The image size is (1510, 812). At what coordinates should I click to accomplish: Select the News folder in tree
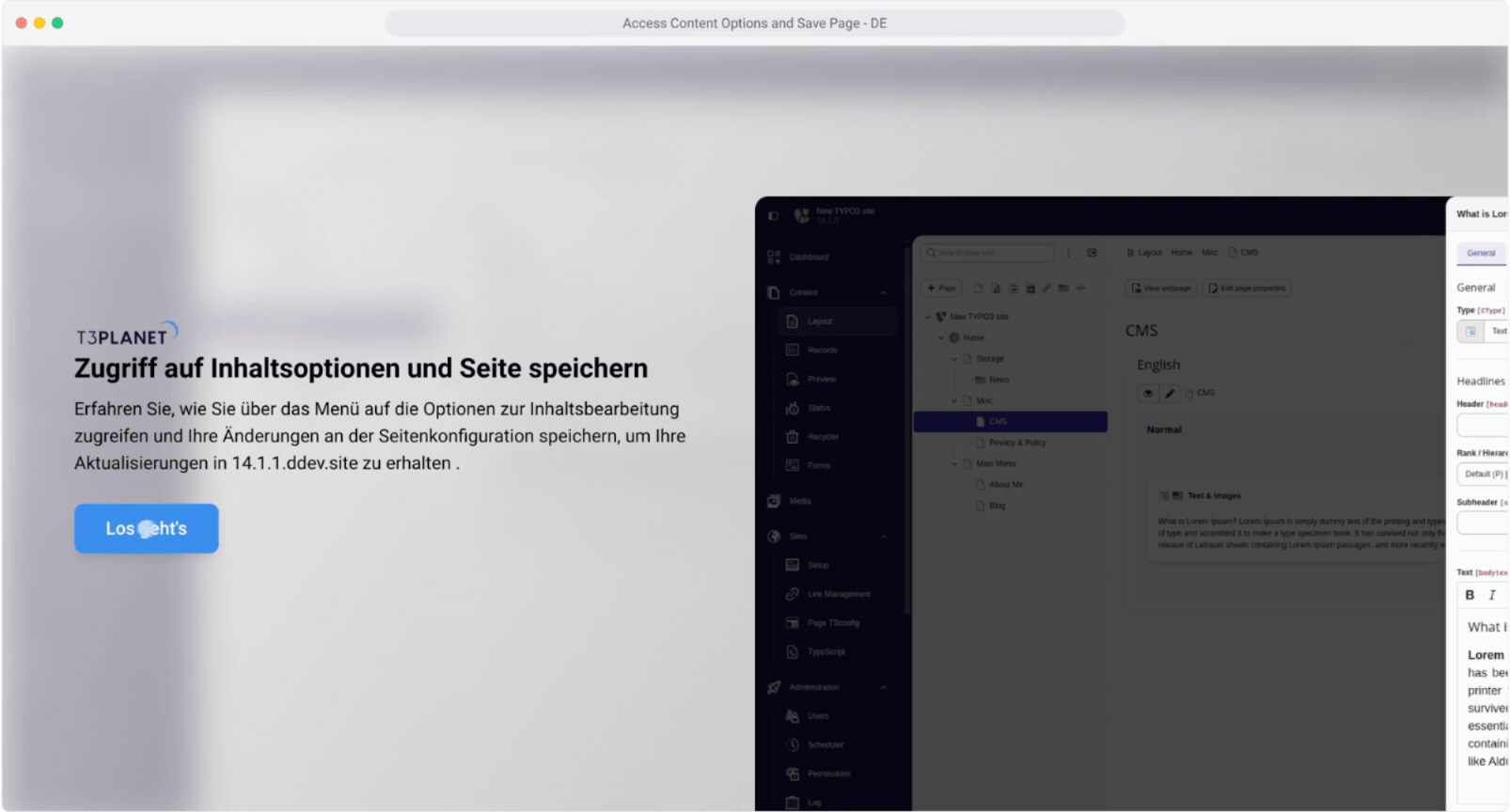pos(992,380)
